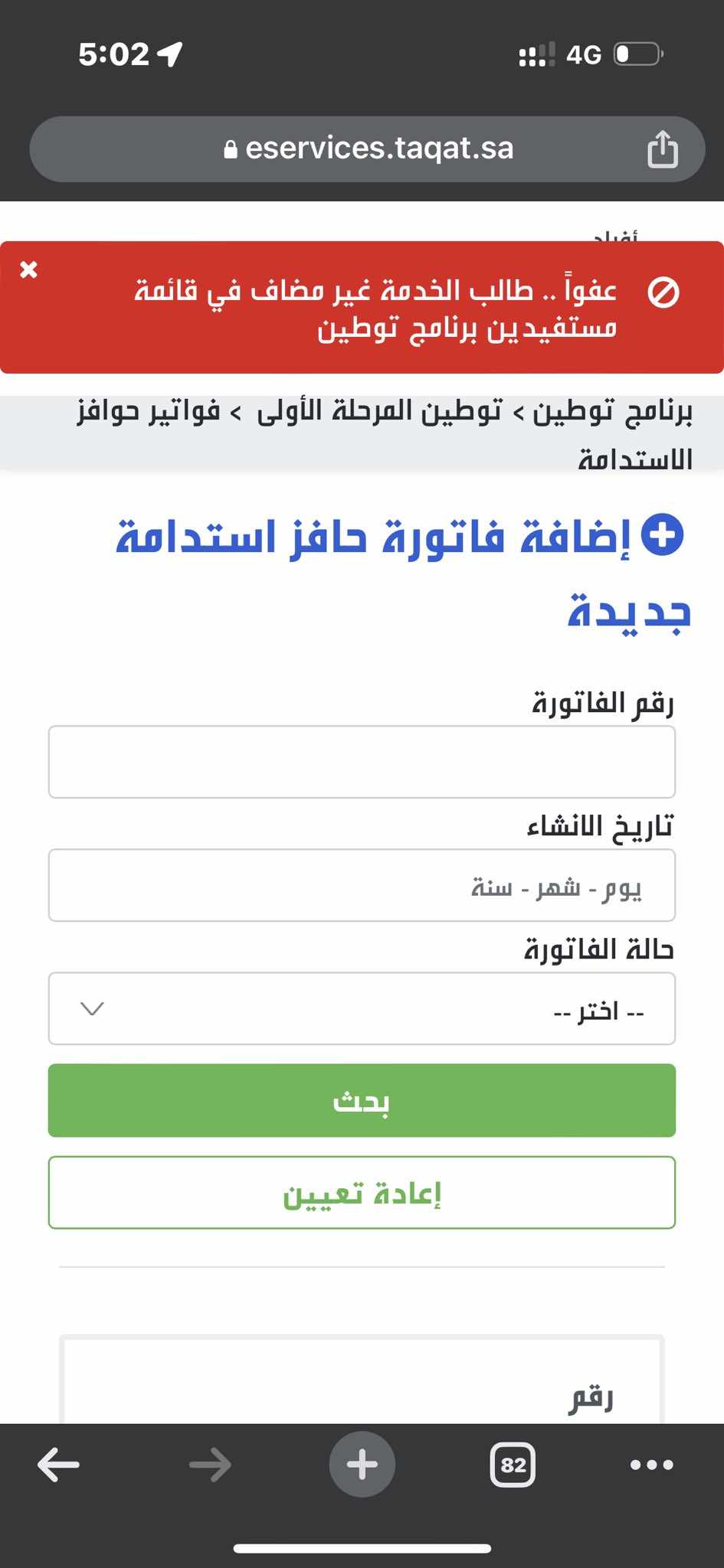Click the إعادة تعيين reset button
The width and height of the screenshot is (724, 1568).
(x=362, y=1193)
